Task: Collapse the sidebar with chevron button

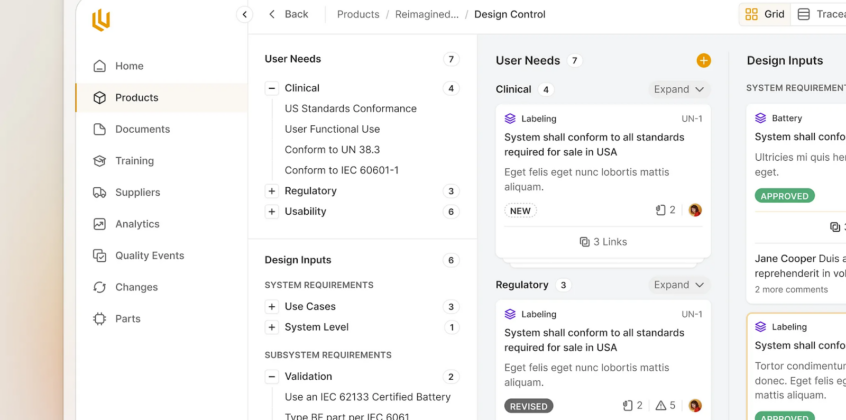Action: point(244,14)
